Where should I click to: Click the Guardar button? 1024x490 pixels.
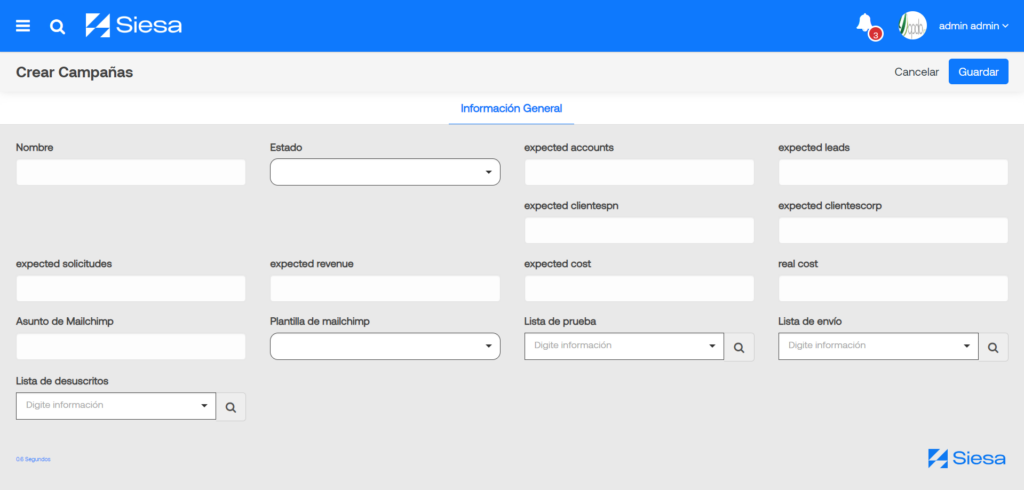tap(978, 72)
